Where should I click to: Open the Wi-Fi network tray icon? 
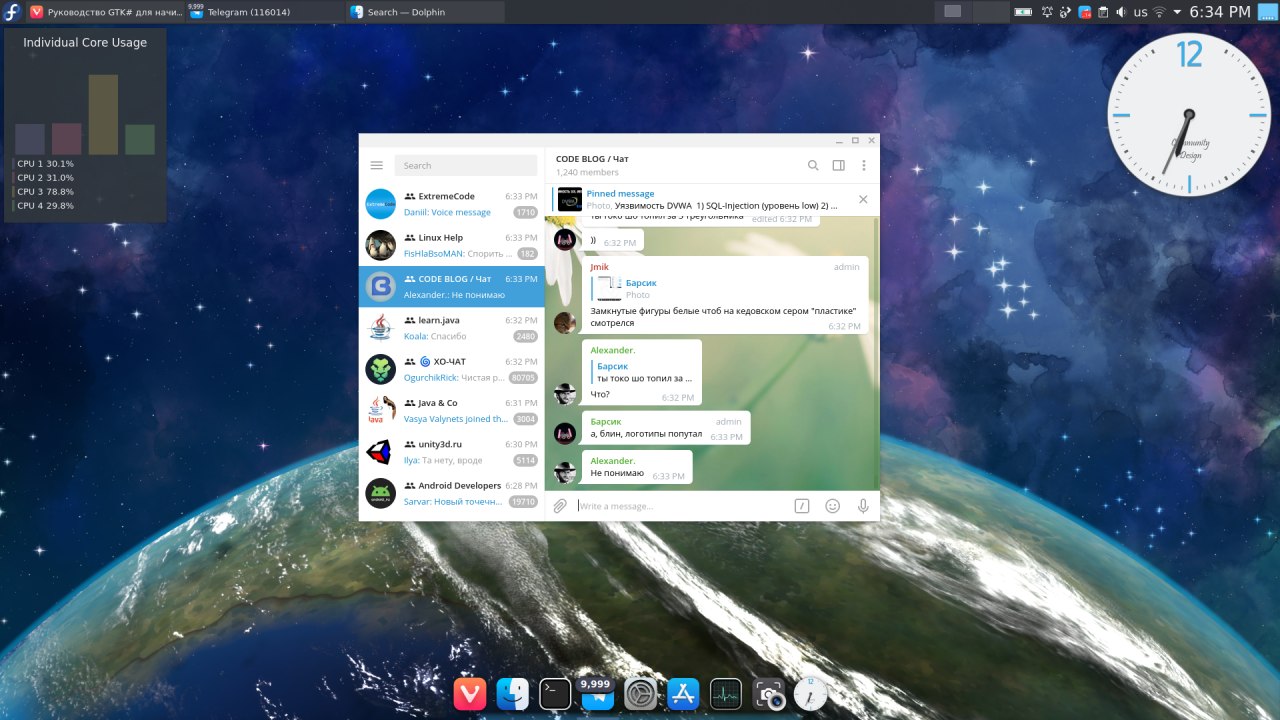pos(1159,12)
